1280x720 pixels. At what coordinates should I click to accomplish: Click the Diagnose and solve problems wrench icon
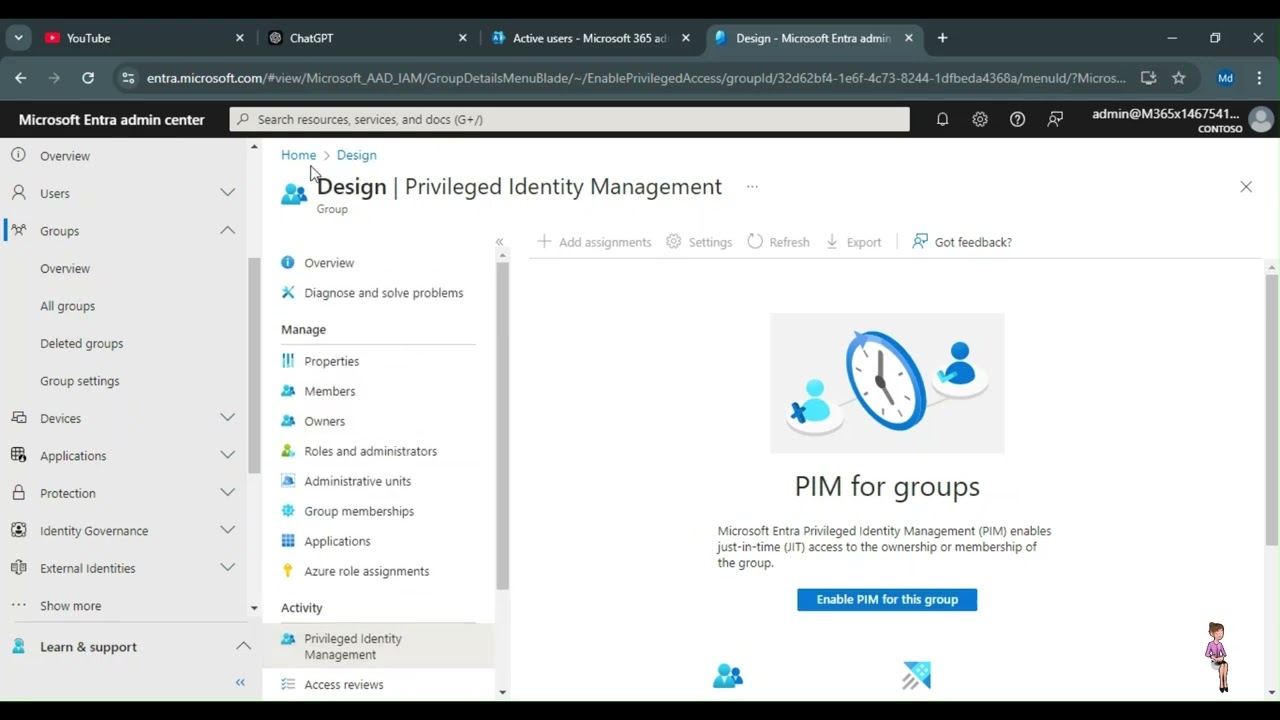tap(288, 292)
